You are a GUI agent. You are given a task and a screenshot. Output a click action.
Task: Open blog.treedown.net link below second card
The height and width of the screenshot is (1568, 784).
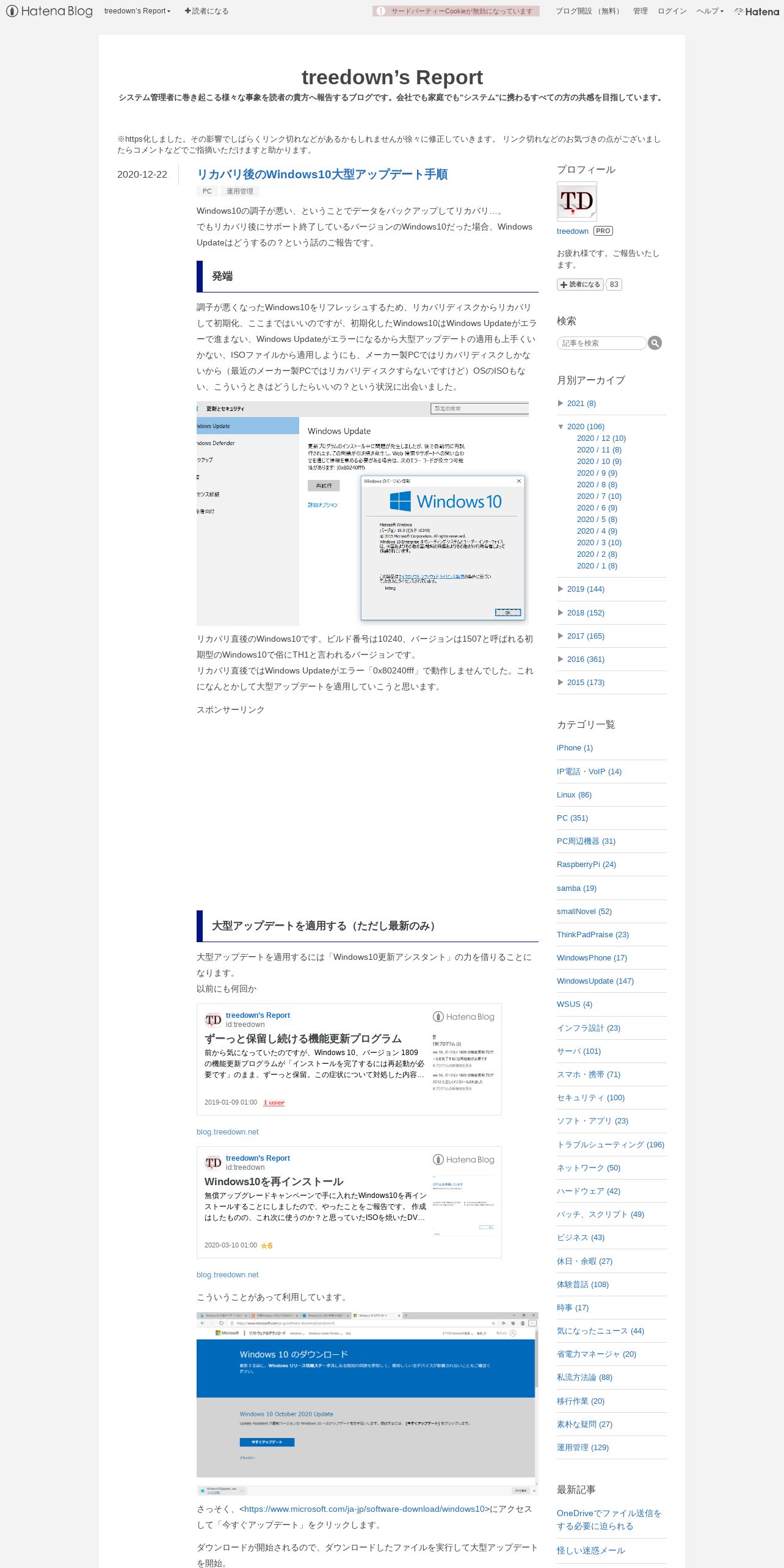tap(227, 1274)
